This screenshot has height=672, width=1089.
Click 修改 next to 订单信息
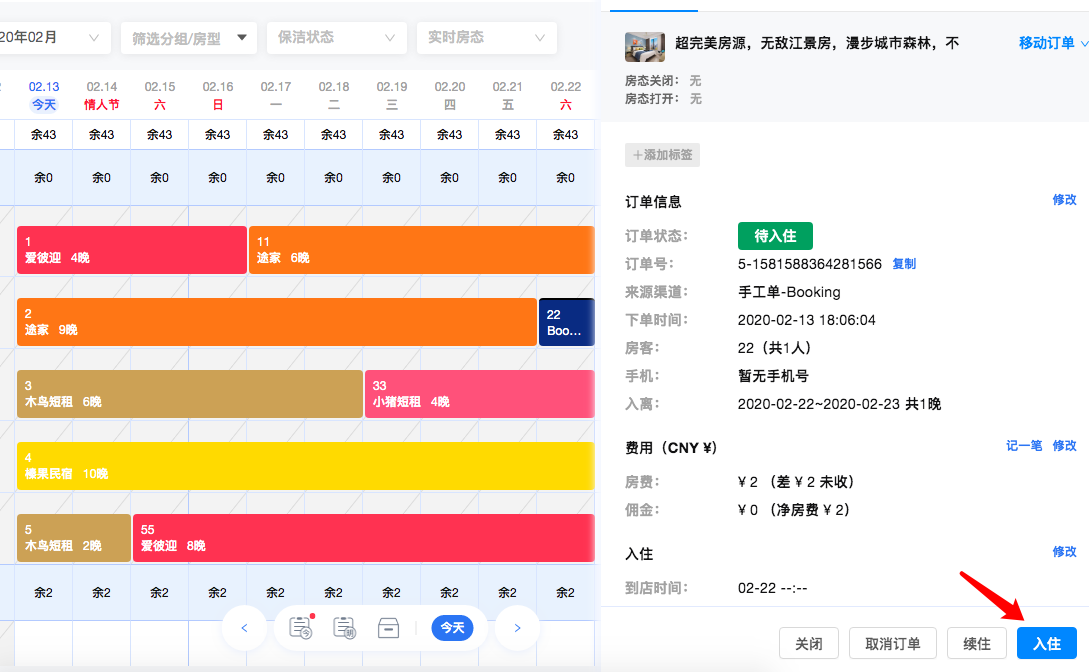(1064, 200)
